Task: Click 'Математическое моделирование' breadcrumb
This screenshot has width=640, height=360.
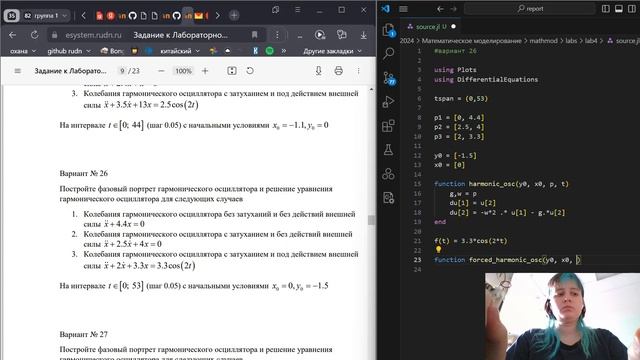Action: tap(471, 41)
